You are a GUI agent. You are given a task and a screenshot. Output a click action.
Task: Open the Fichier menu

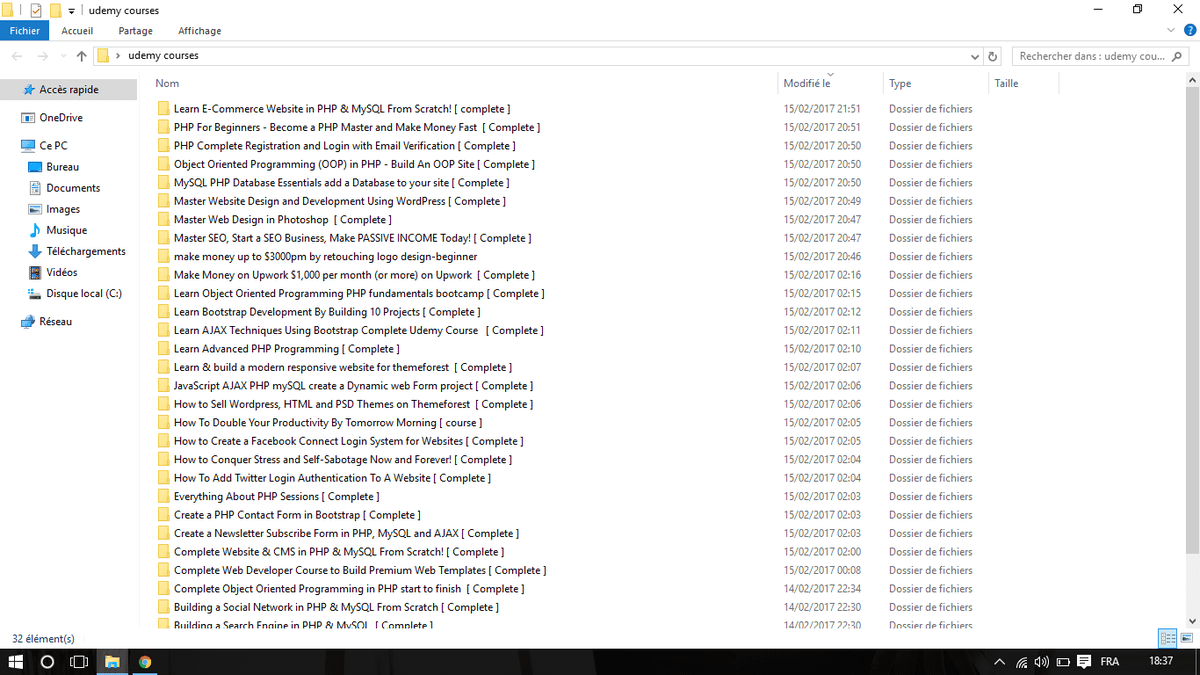pyautogui.click(x=24, y=31)
